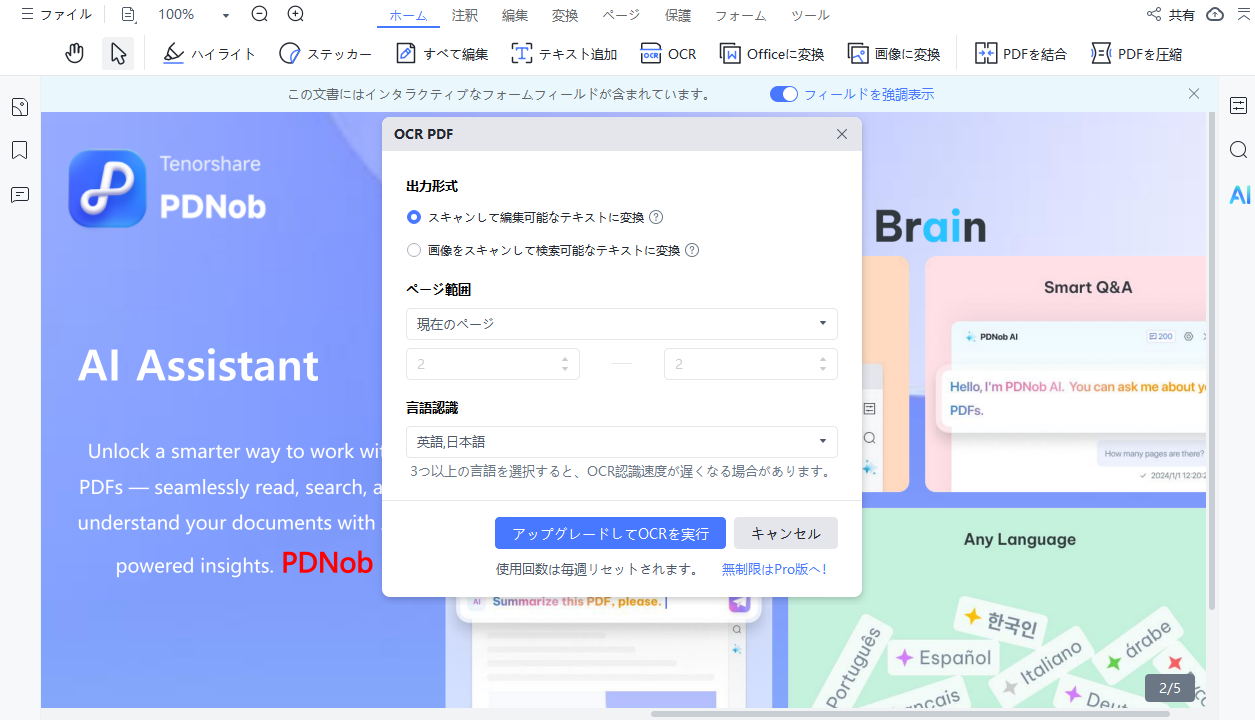
Task: Toggle the highlight fields switch
Action: pos(784,94)
